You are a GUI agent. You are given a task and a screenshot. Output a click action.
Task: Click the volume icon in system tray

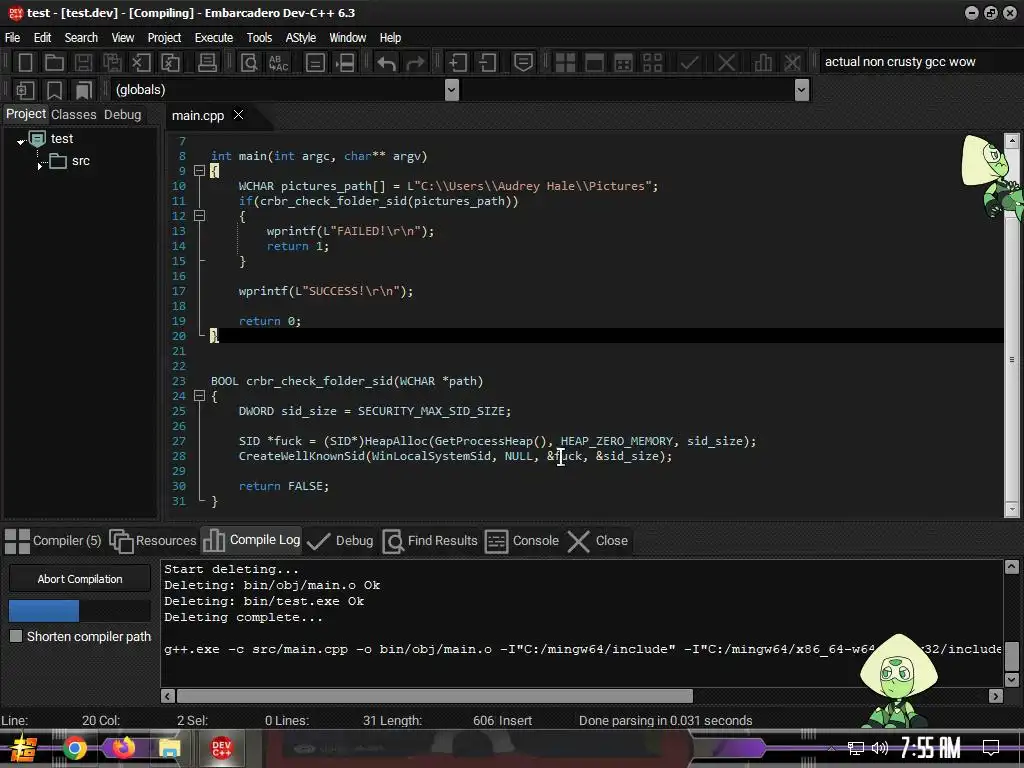pyautogui.click(x=879, y=748)
